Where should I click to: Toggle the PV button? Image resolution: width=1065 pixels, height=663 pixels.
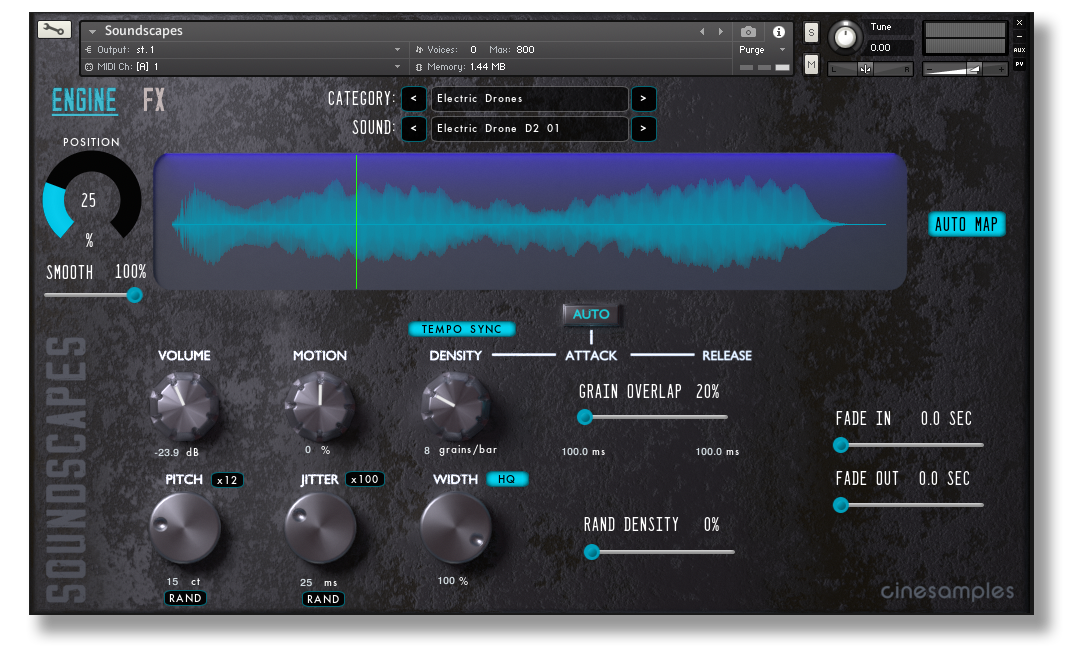click(1019, 64)
